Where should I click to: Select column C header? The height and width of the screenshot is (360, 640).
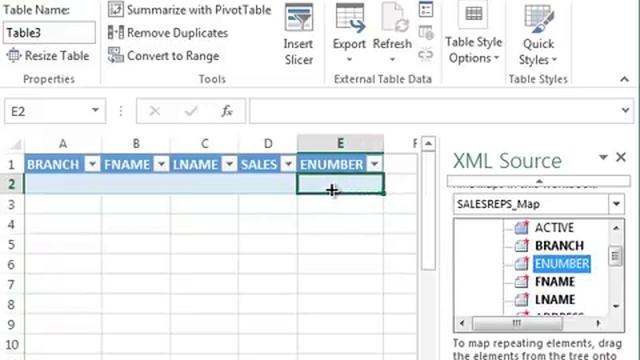[204, 144]
